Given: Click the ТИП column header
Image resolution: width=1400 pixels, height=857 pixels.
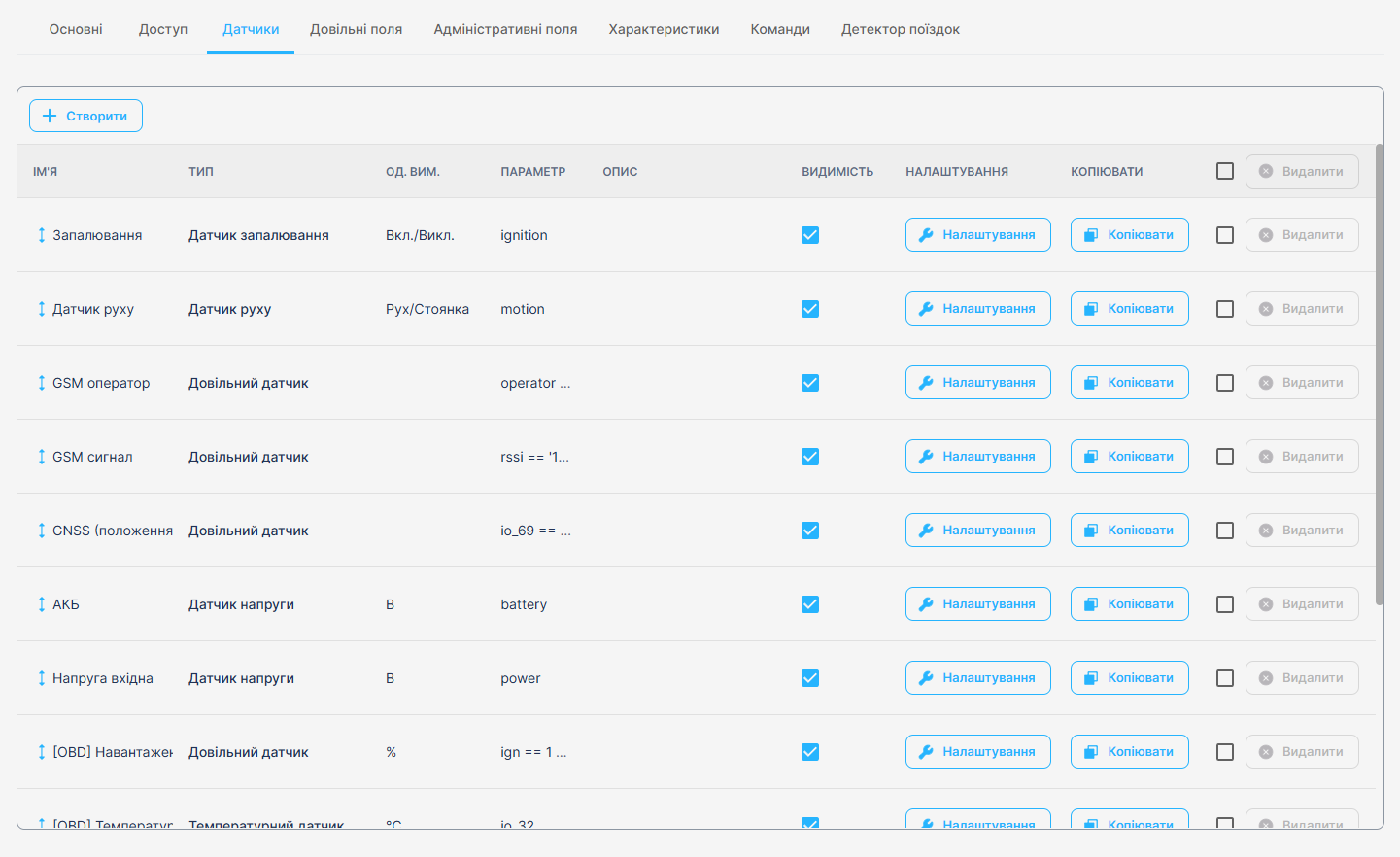Looking at the screenshot, I should (x=201, y=172).
